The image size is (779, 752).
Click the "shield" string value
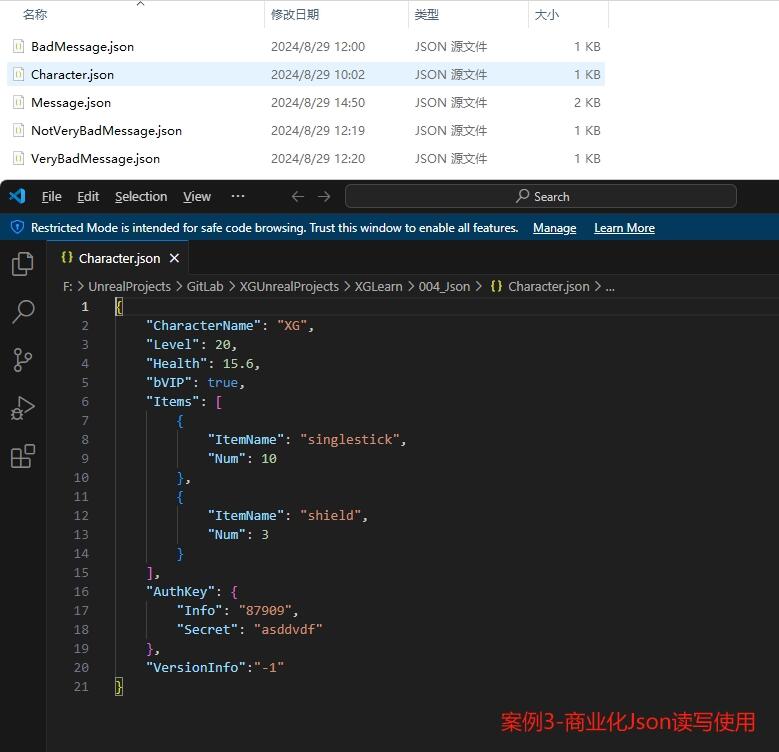click(330, 516)
